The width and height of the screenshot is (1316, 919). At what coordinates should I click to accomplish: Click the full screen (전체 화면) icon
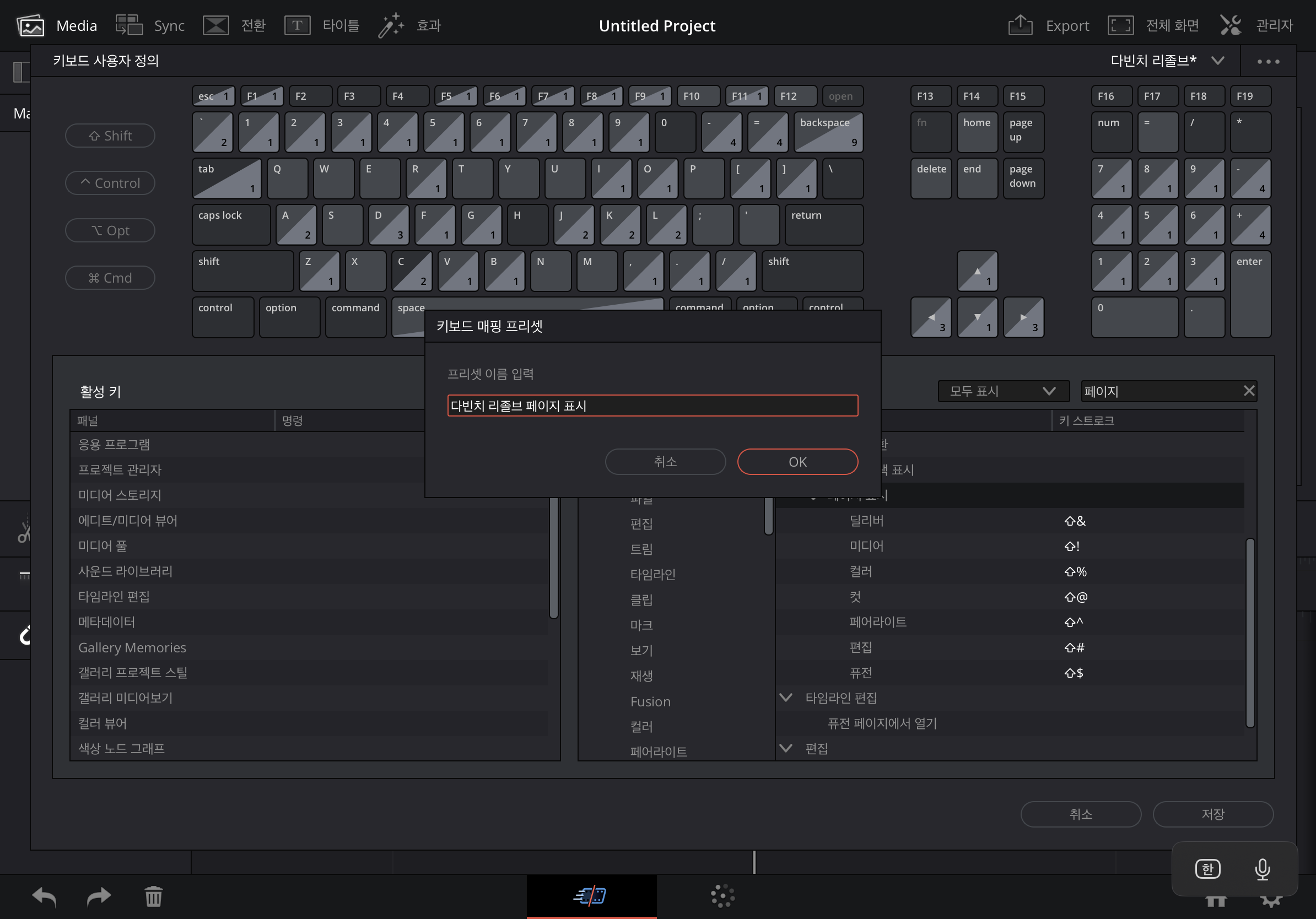(1120, 26)
